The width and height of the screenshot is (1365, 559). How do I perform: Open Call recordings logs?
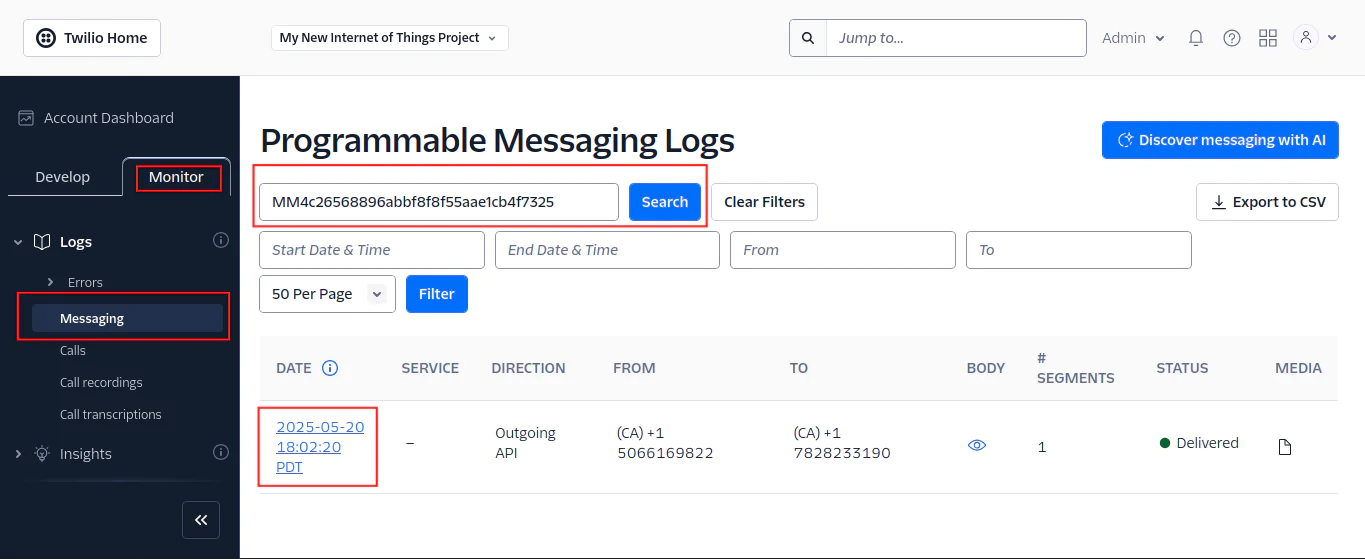[101, 383]
